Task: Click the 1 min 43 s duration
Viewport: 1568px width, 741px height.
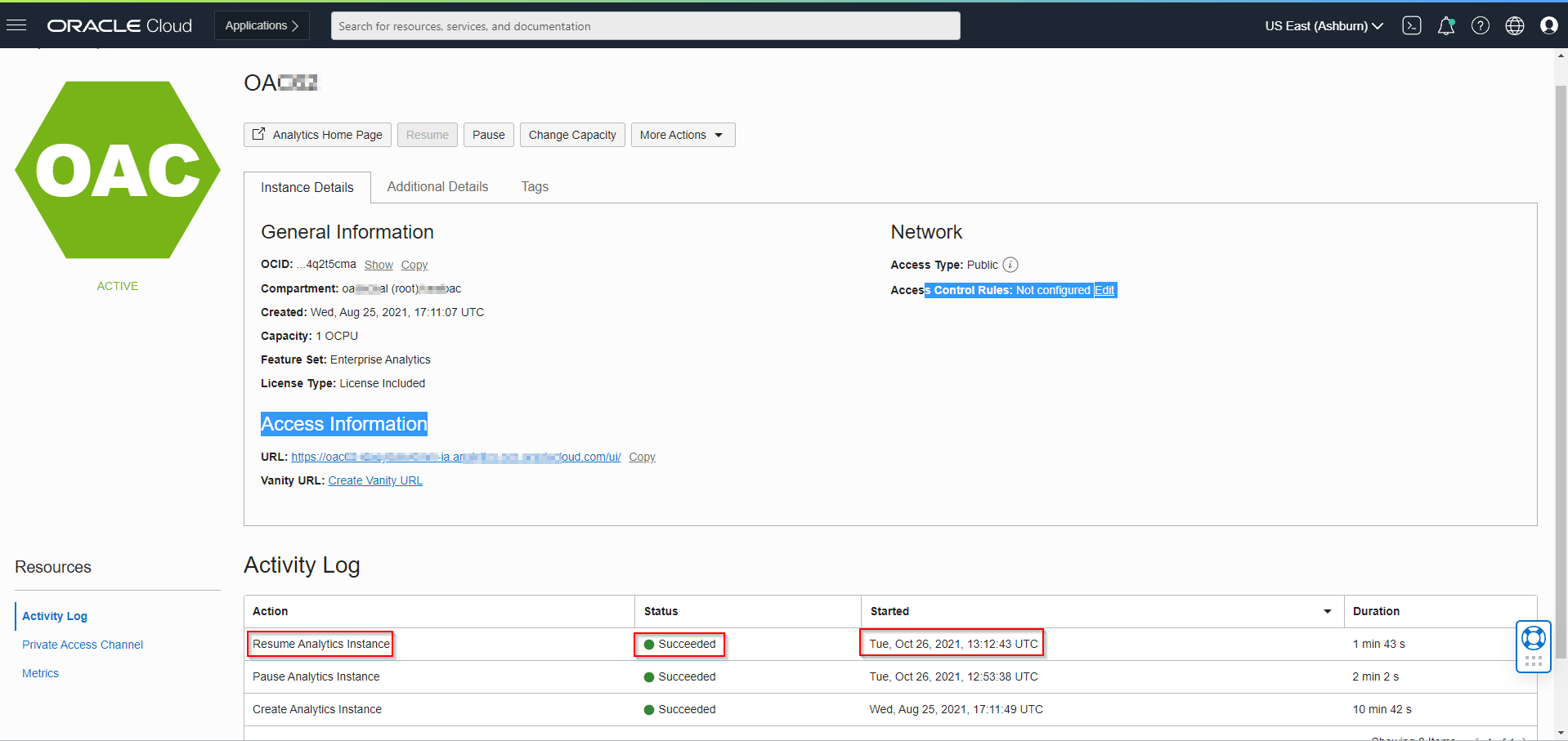Action: click(1378, 644)
